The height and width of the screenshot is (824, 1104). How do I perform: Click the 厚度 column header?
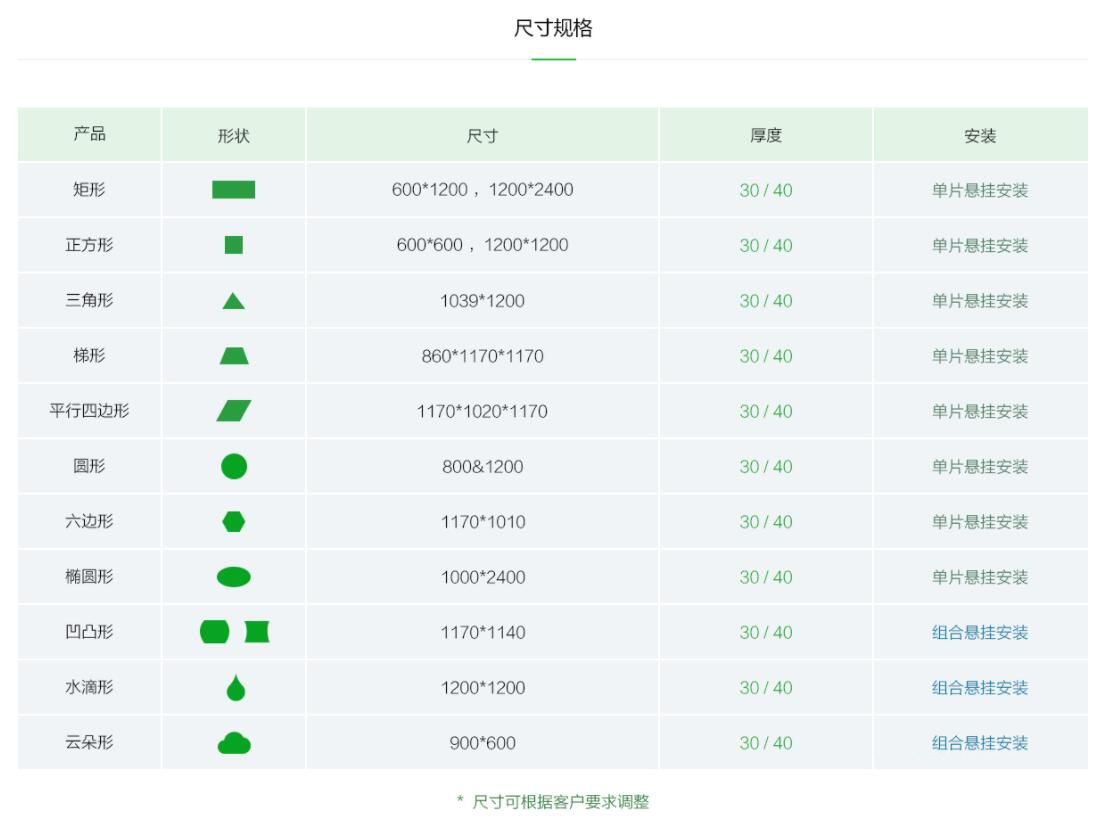coord(765,135)
